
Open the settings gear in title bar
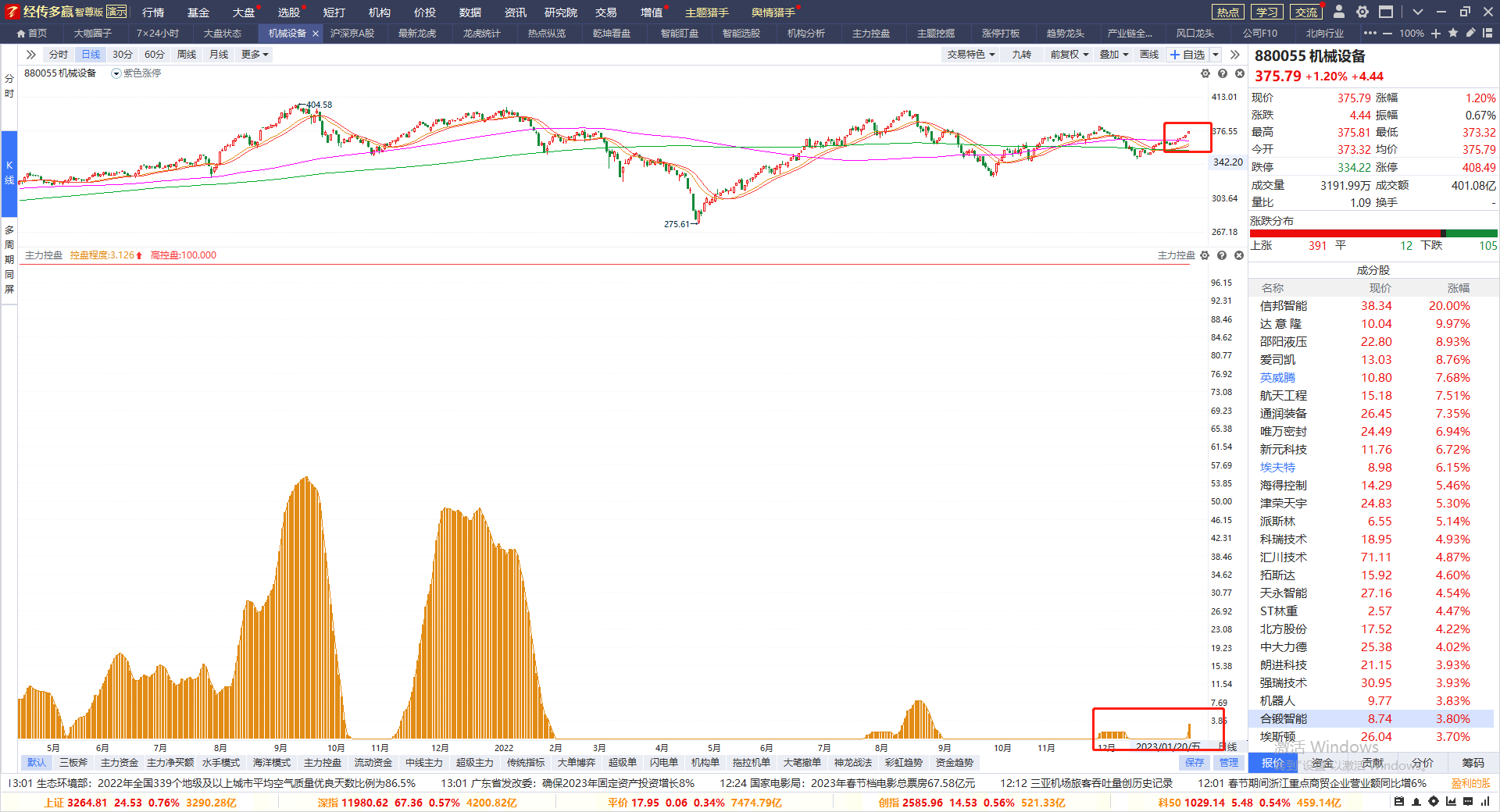[1362, 12]
